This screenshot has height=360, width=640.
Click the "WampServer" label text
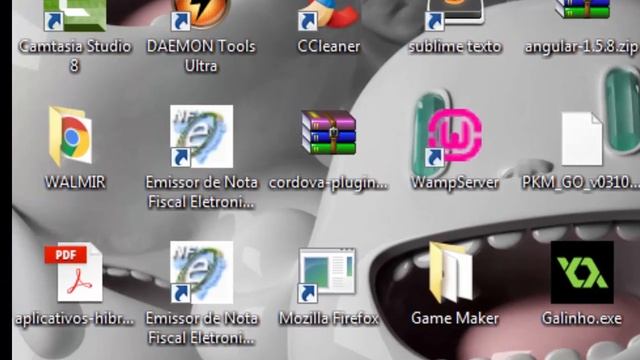pyautogui.click(x=455, y=183)
